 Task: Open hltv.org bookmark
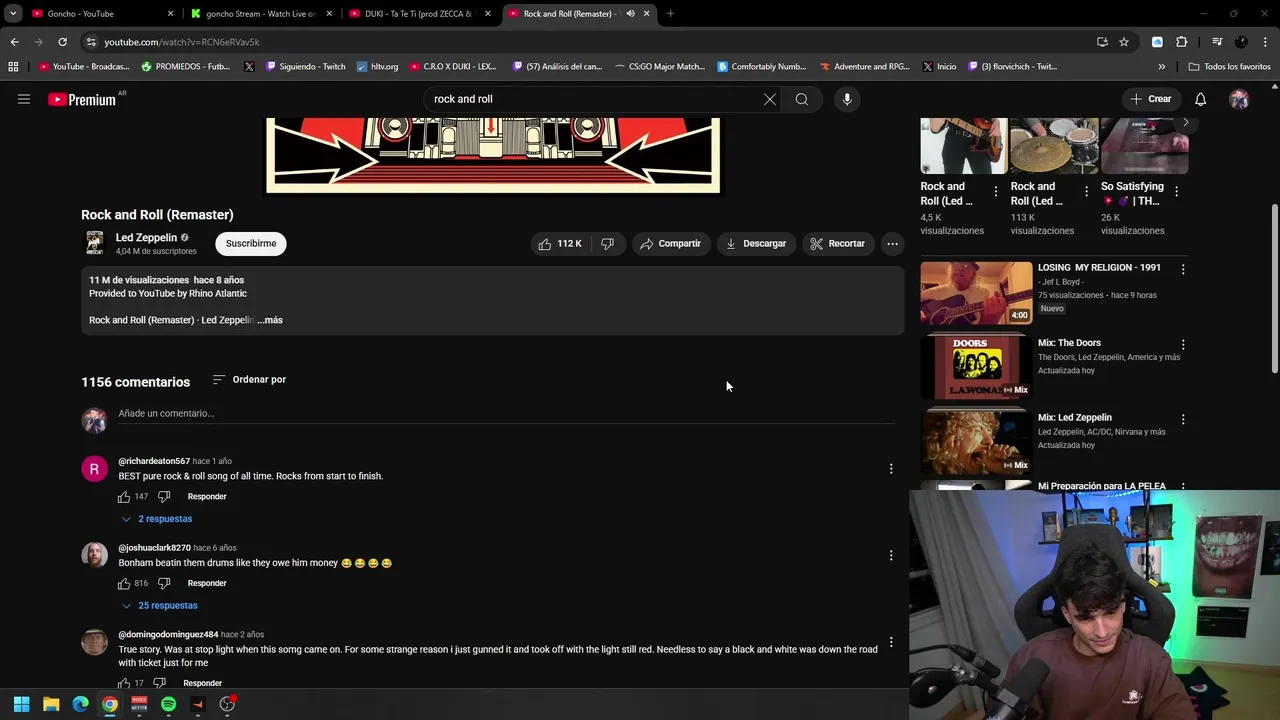377,67
